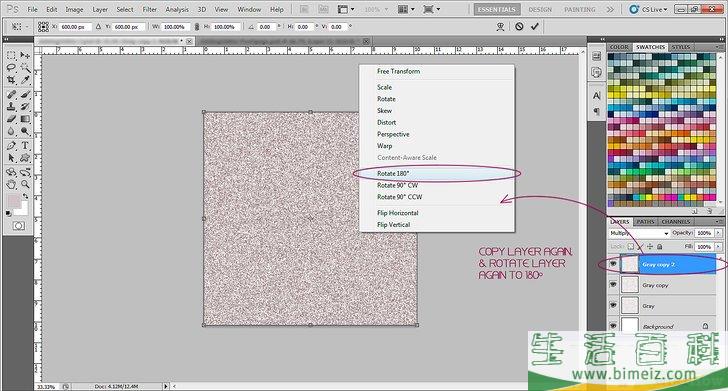Select the Move tool
The width and height of the screenshot is (728, 391).
point(25,56)
